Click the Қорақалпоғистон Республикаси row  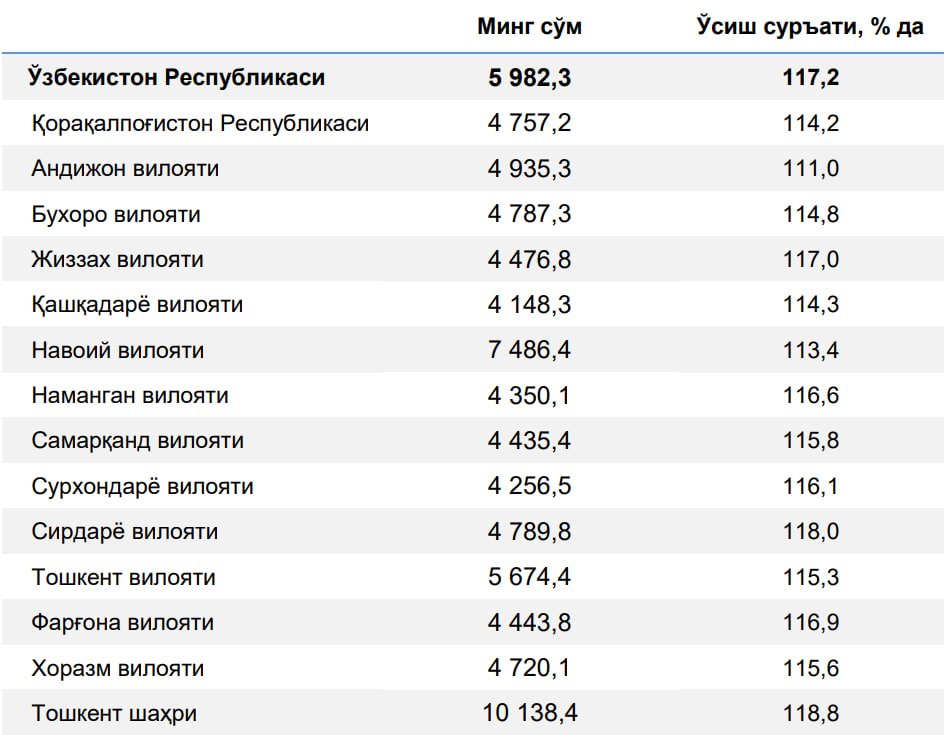[473, 123]
